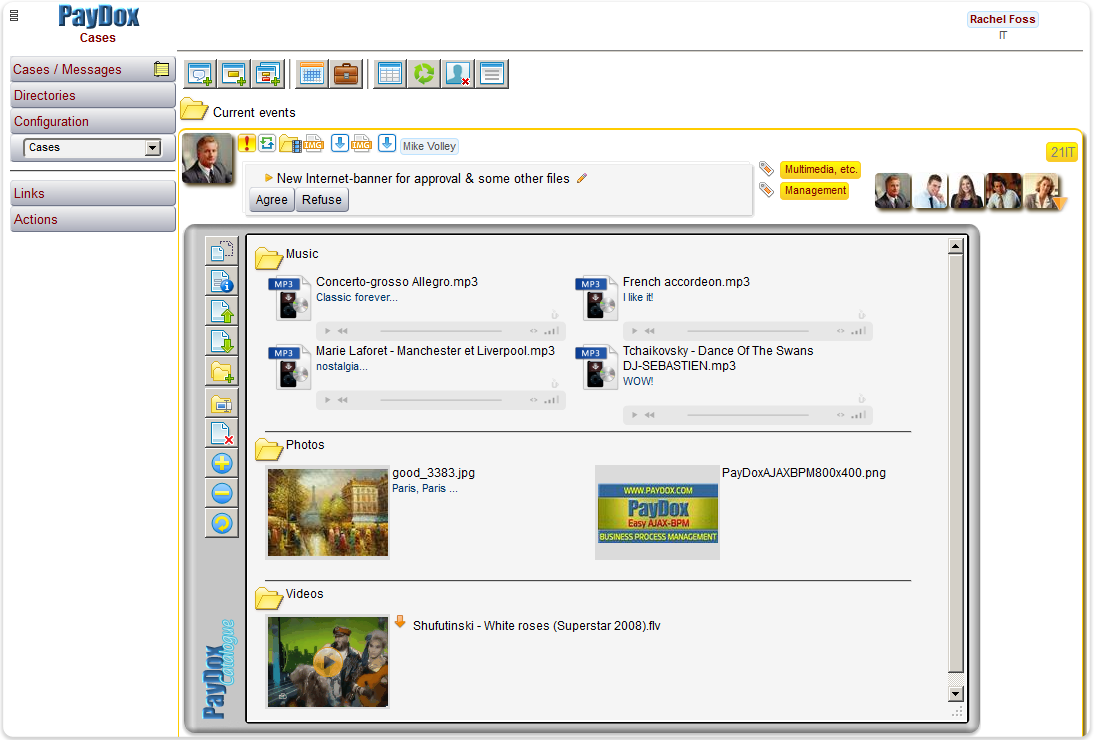Click the list view toolbar icon

coord(492,73)
